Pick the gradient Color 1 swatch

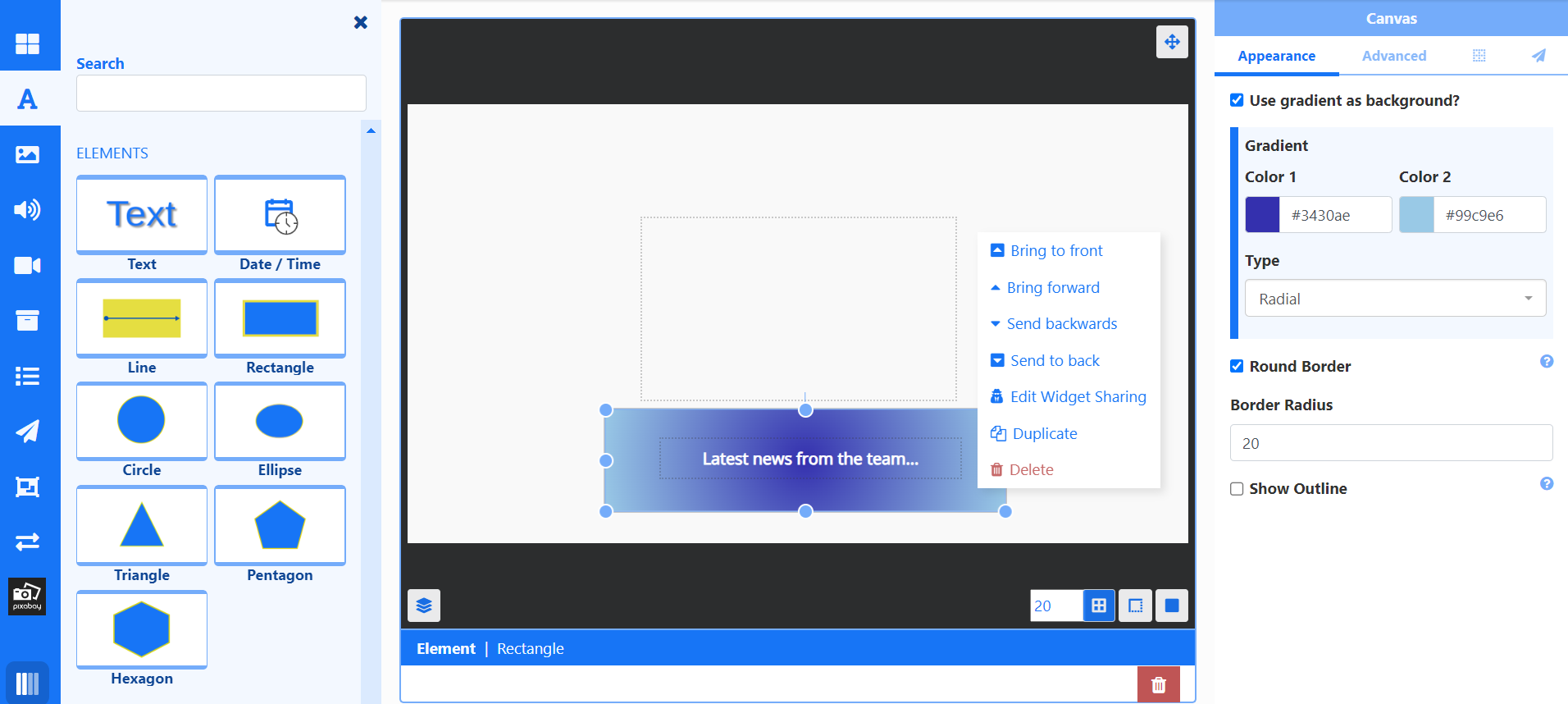pyautogui.click(x=1262, y=215)
